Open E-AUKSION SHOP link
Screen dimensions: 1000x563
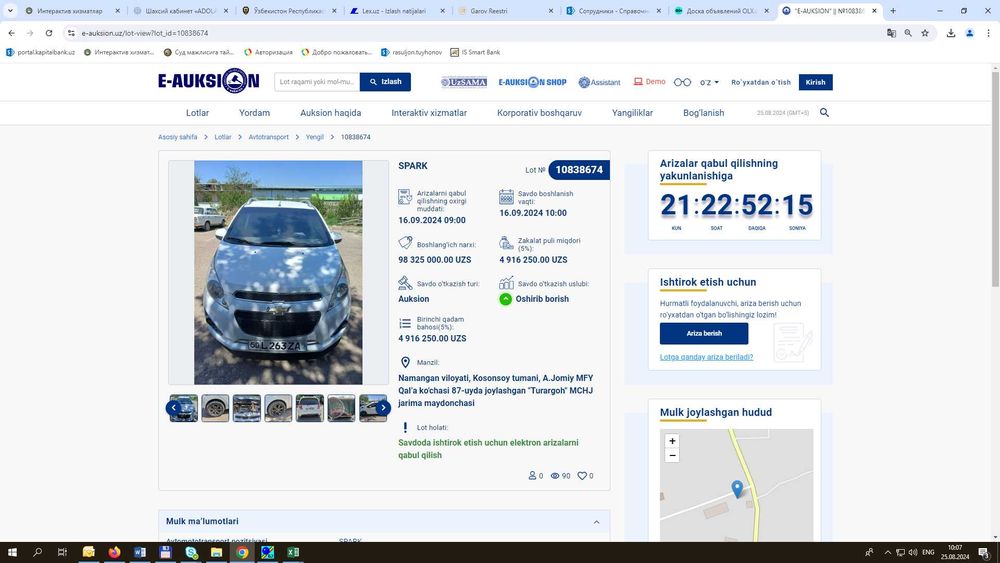(x=532, y=82)
